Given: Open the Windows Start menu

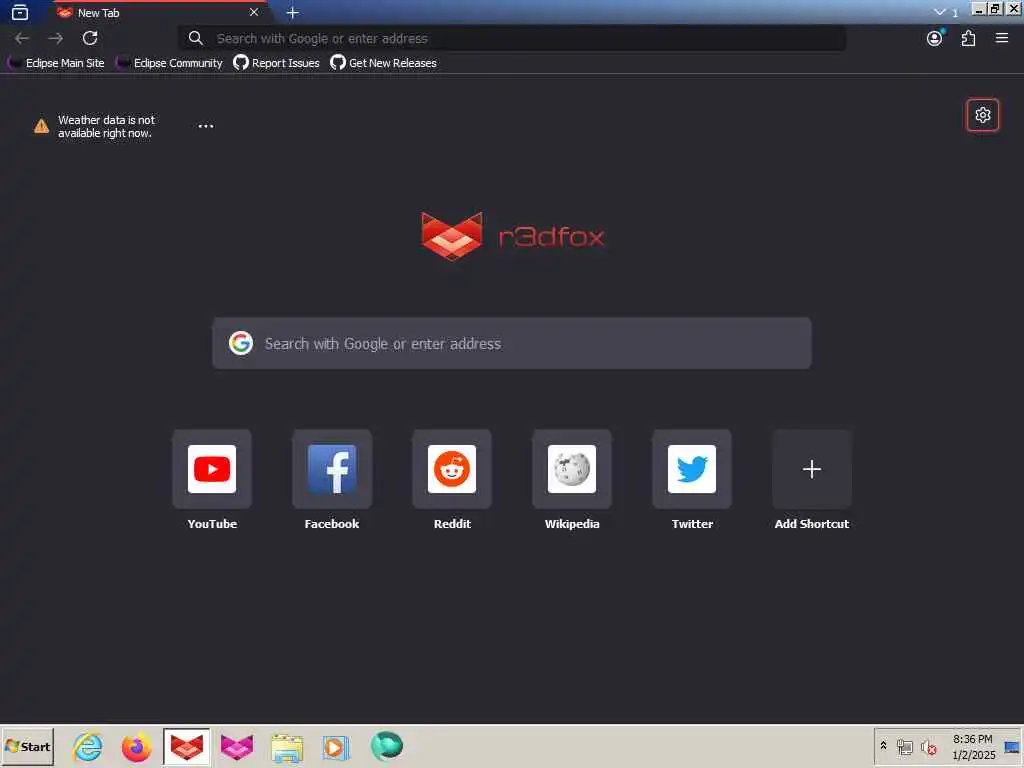Looking at the screenshot, I should pyautogui.click(x=27, y=747).
